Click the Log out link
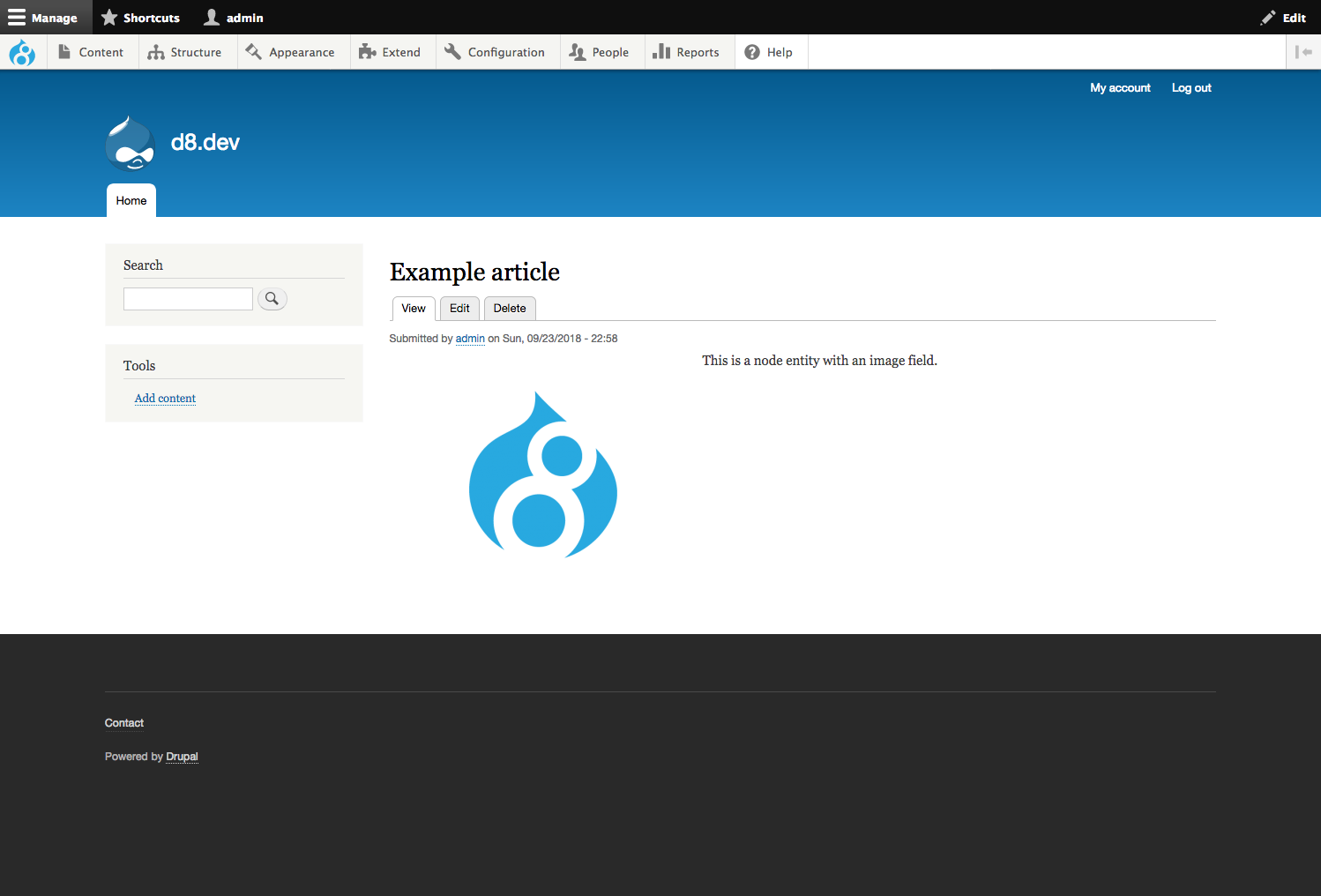 [1191, 87]
